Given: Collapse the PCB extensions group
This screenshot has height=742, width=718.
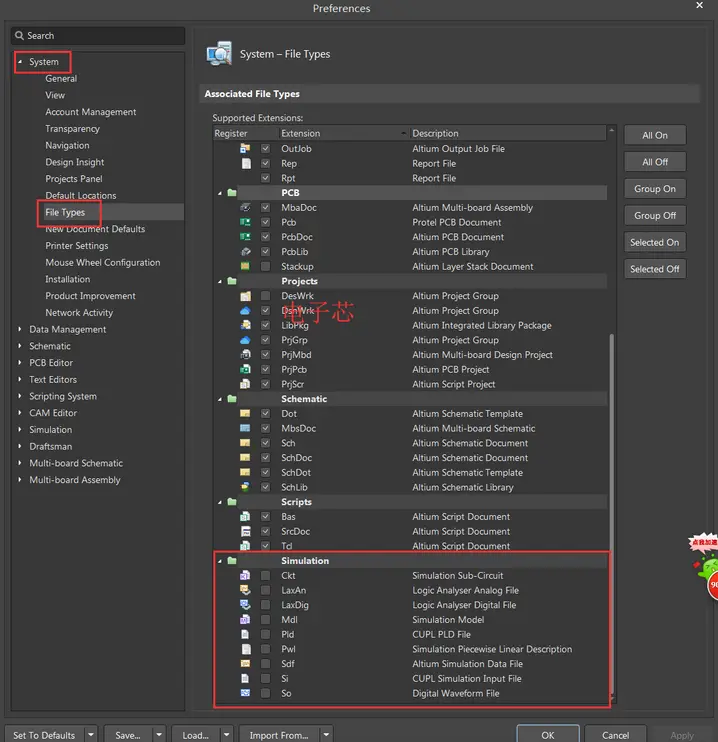Looking at the screenshot, I should pyautogui.click(x=220, y=193).
